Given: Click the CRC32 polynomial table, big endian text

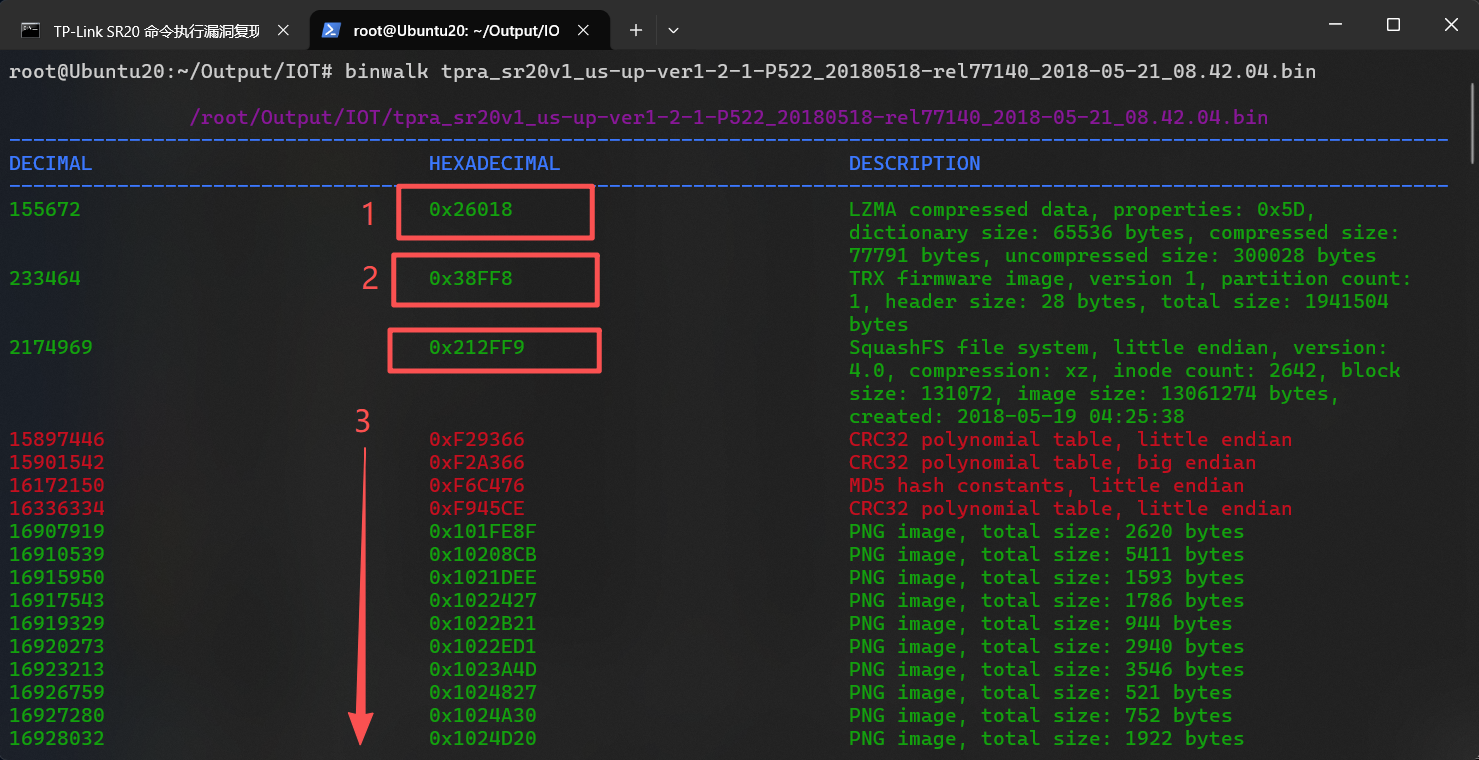Looking at the screenshot, I should (1052, 462).
